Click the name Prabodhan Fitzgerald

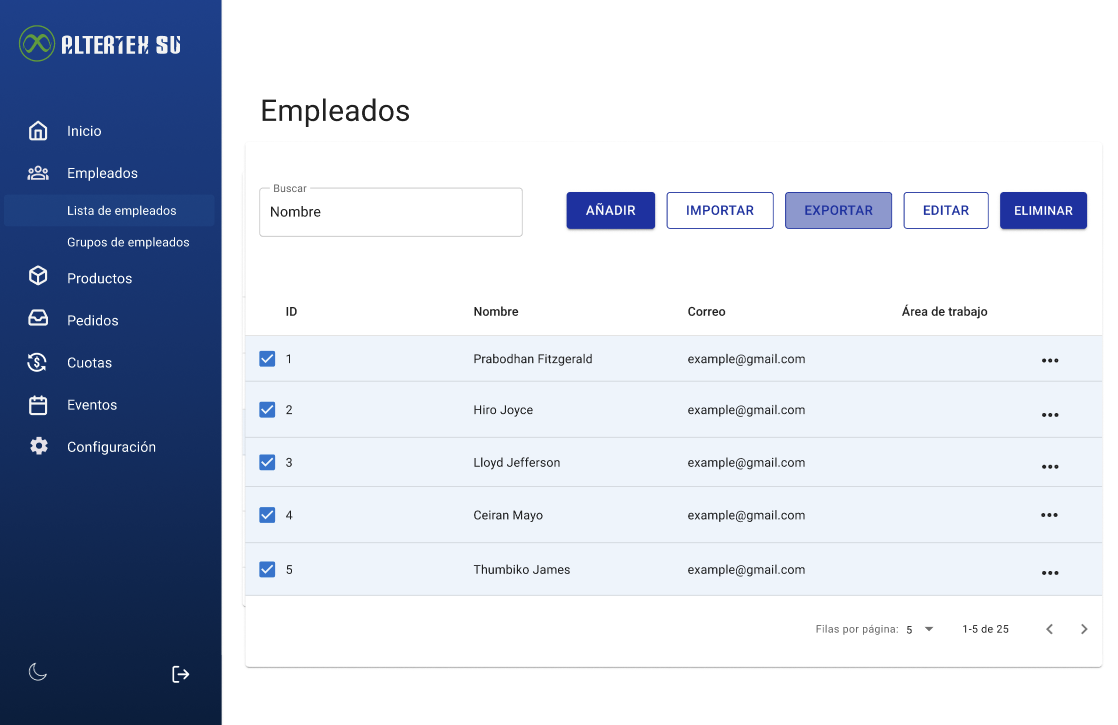[x=533, y=359]
